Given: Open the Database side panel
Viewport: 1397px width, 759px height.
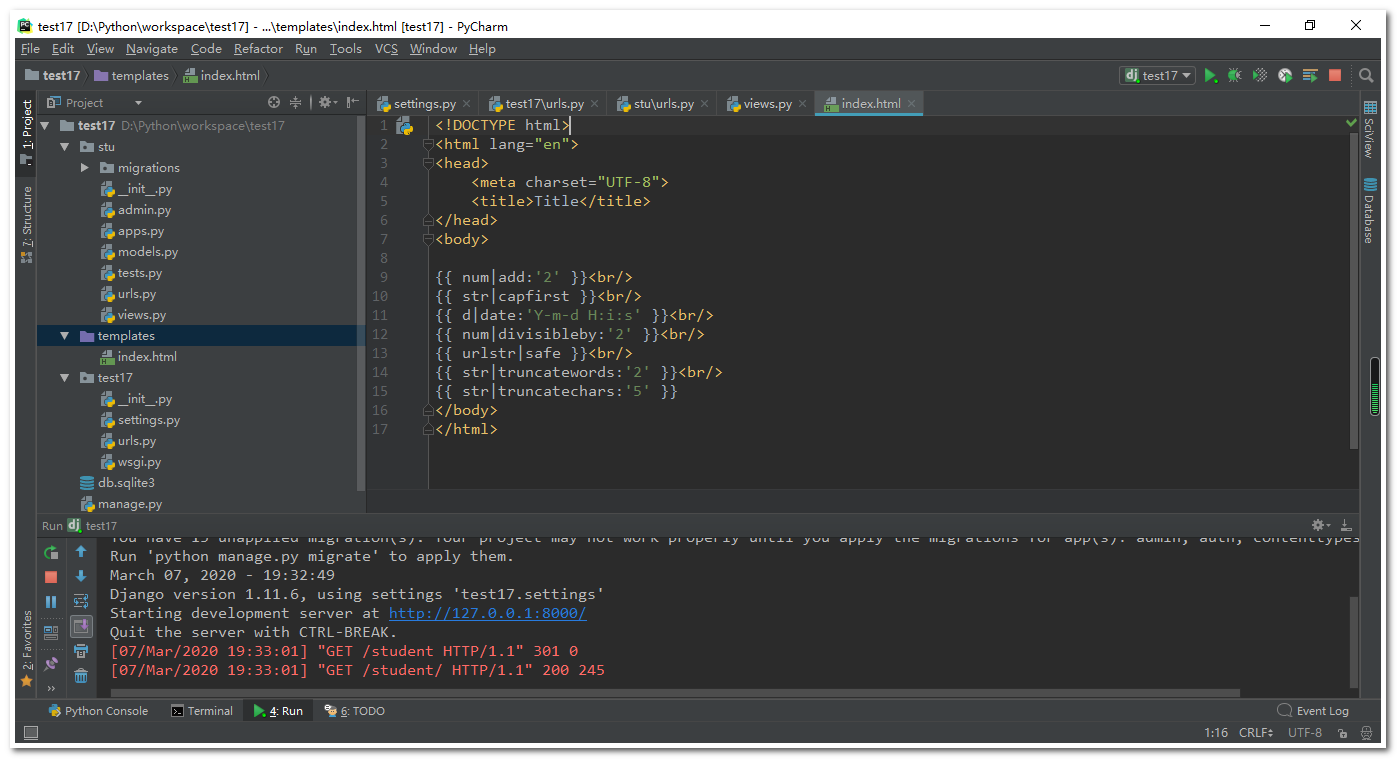Looking at the screenshot, I should [x=1368, y=211].
